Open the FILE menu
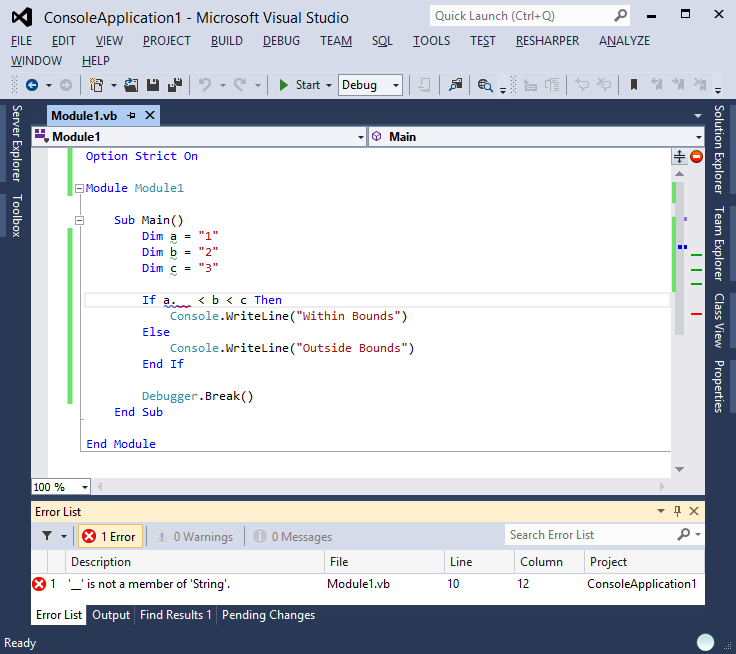This screenshot has height=654, width=736. point(22,41)
